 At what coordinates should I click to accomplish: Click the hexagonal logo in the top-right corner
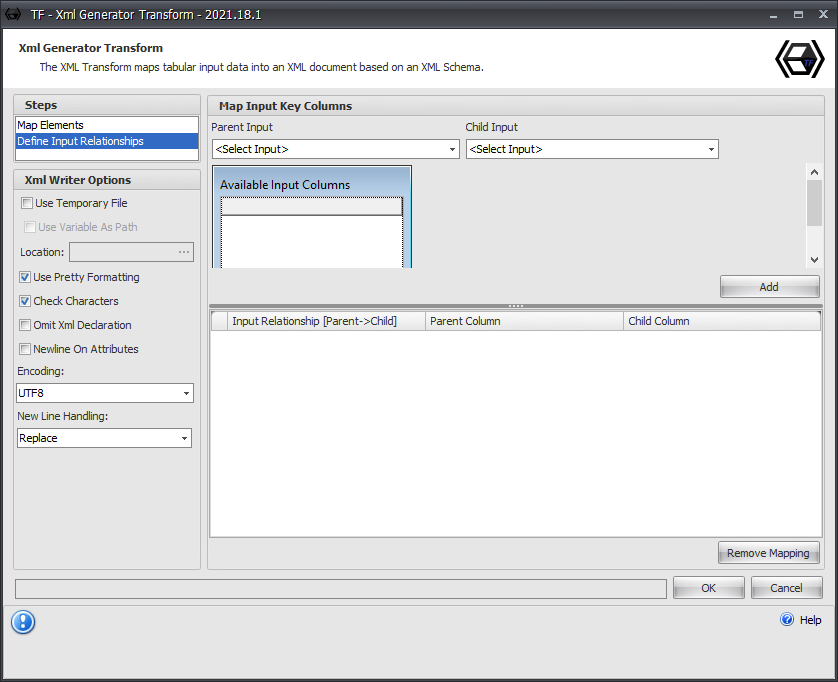pyautogui.click(x=799, y=59)
